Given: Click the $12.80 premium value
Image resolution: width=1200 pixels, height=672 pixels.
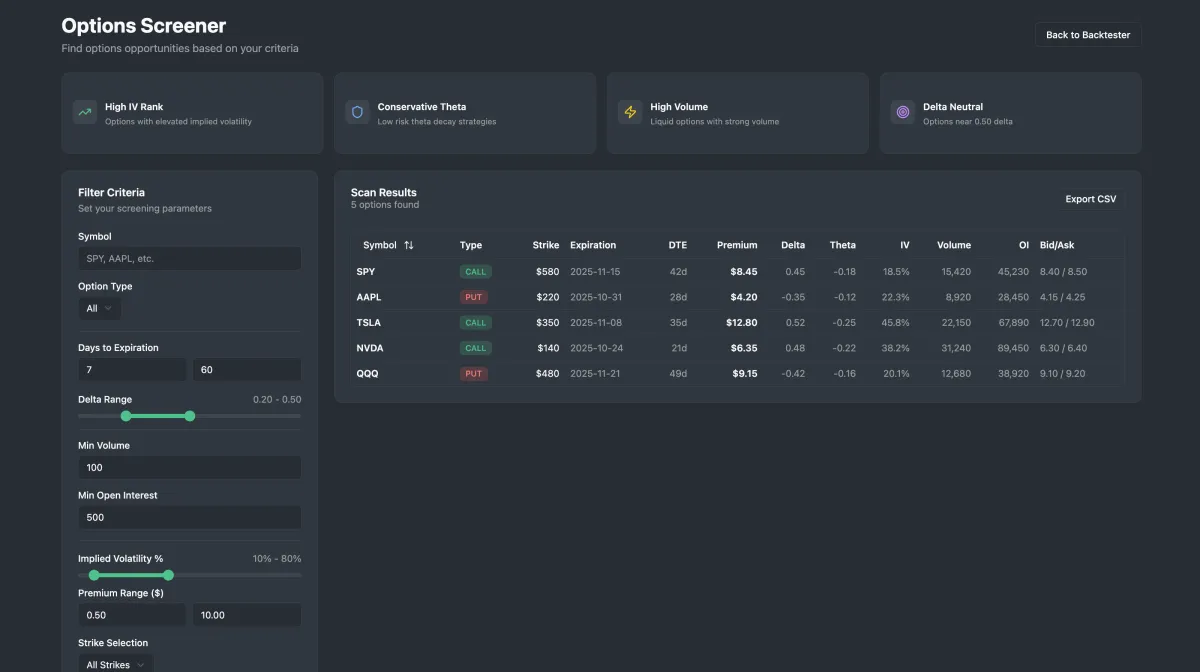Looking at the screenshot, I should click(741, 323).
